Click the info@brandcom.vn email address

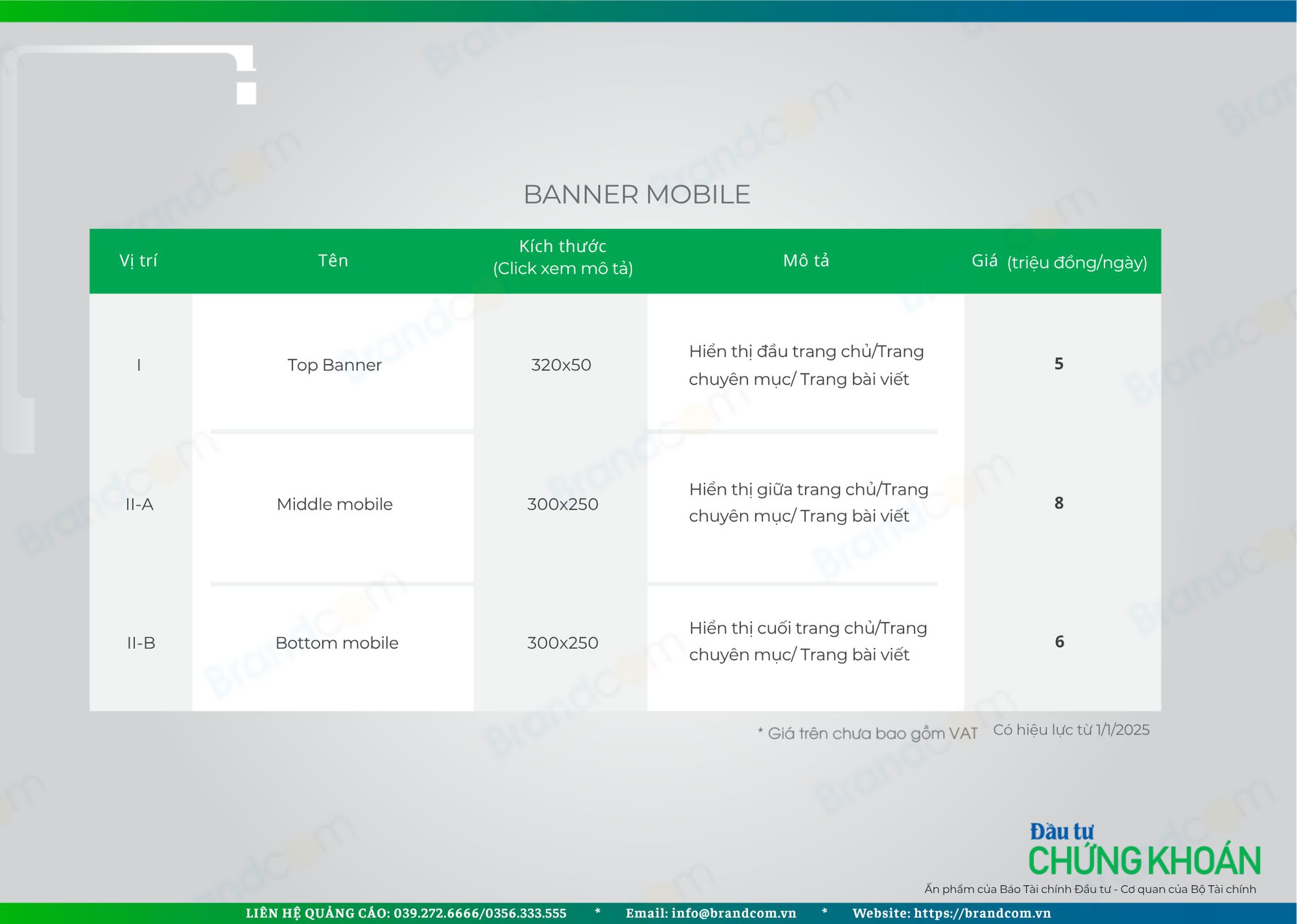coord(734,914)
